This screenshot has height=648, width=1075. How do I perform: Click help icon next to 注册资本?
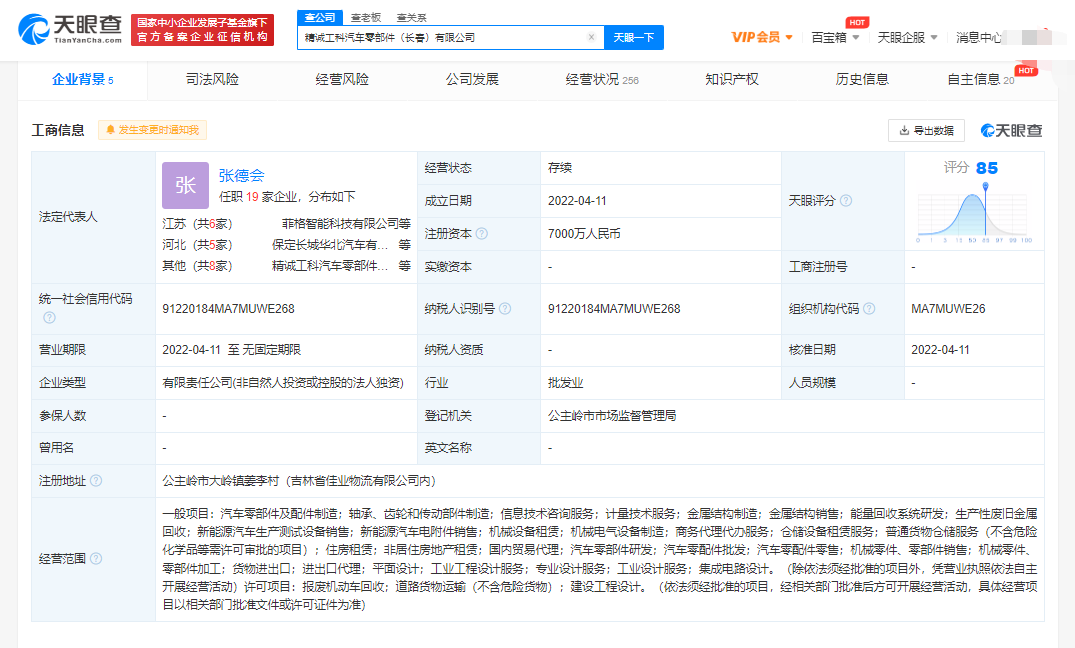click(x=482, y=233)
